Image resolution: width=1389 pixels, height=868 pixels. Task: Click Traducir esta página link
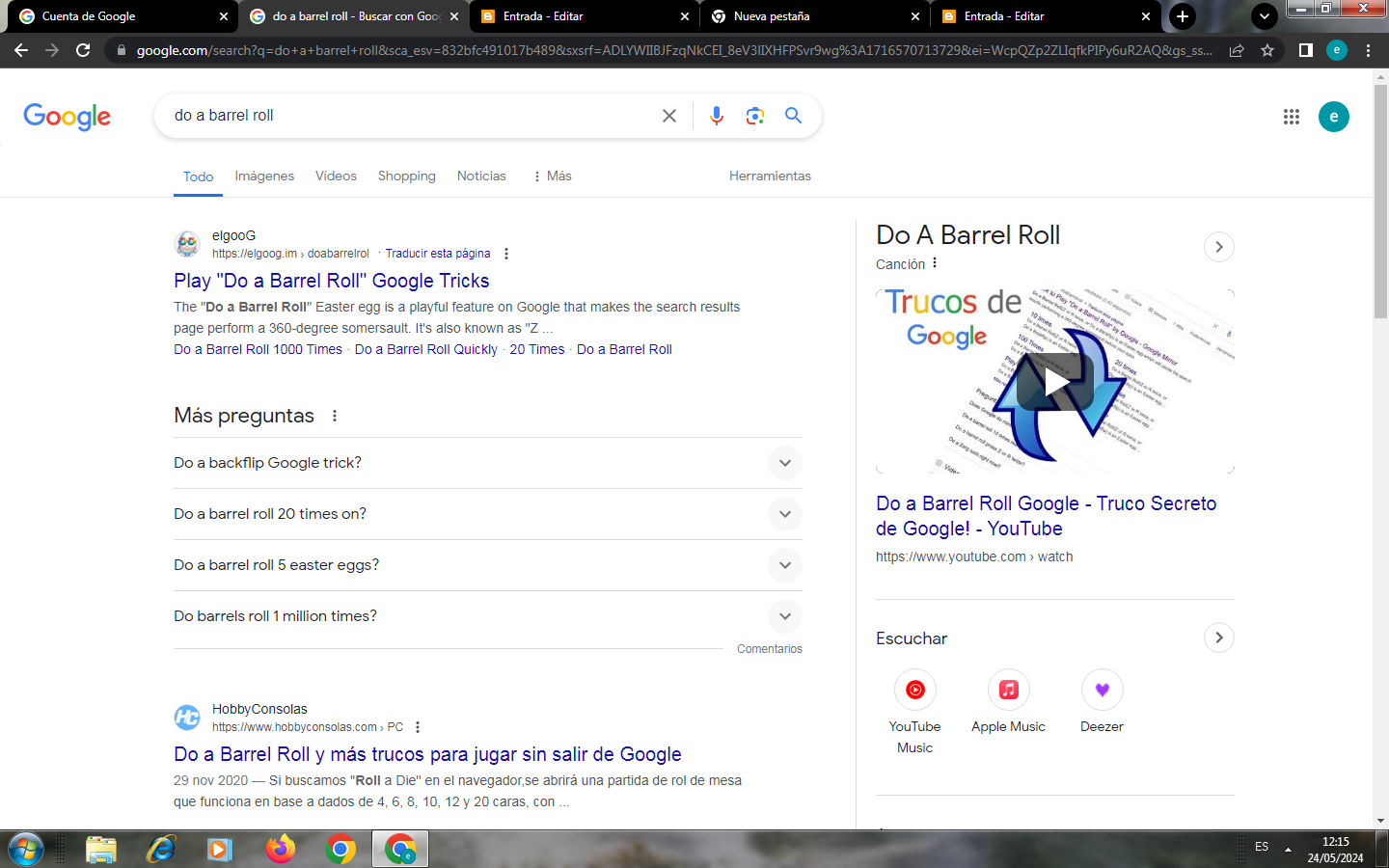pyautogui.click(x=438, y=254)
